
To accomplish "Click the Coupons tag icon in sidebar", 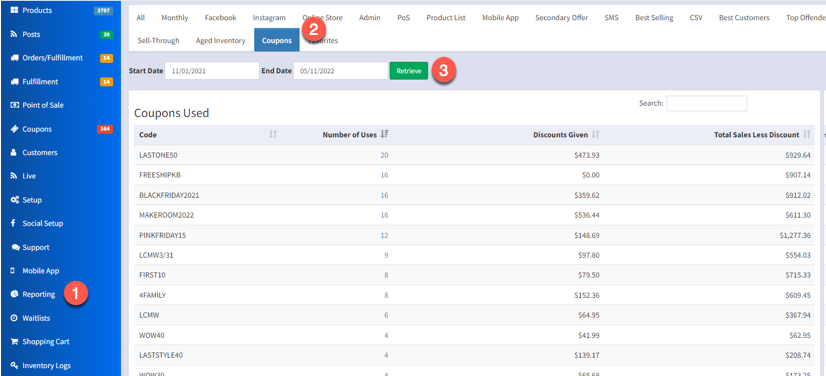I will pyautogui.click(x=14, y=129).
